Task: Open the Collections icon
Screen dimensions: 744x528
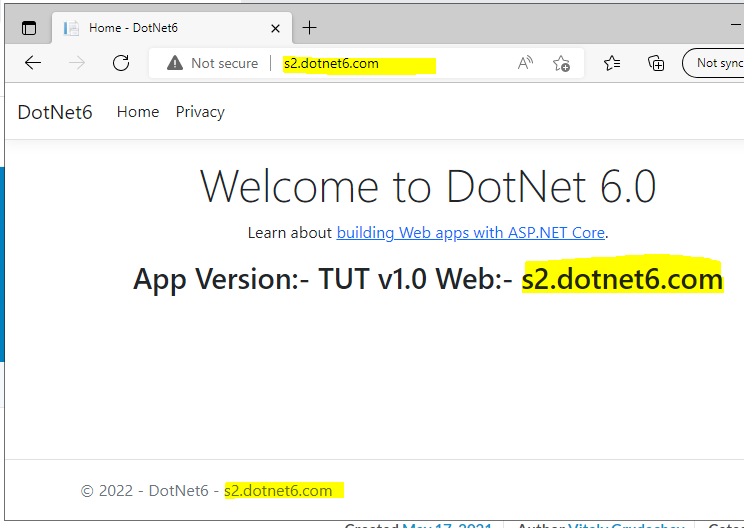Action: tap(656, 63)
